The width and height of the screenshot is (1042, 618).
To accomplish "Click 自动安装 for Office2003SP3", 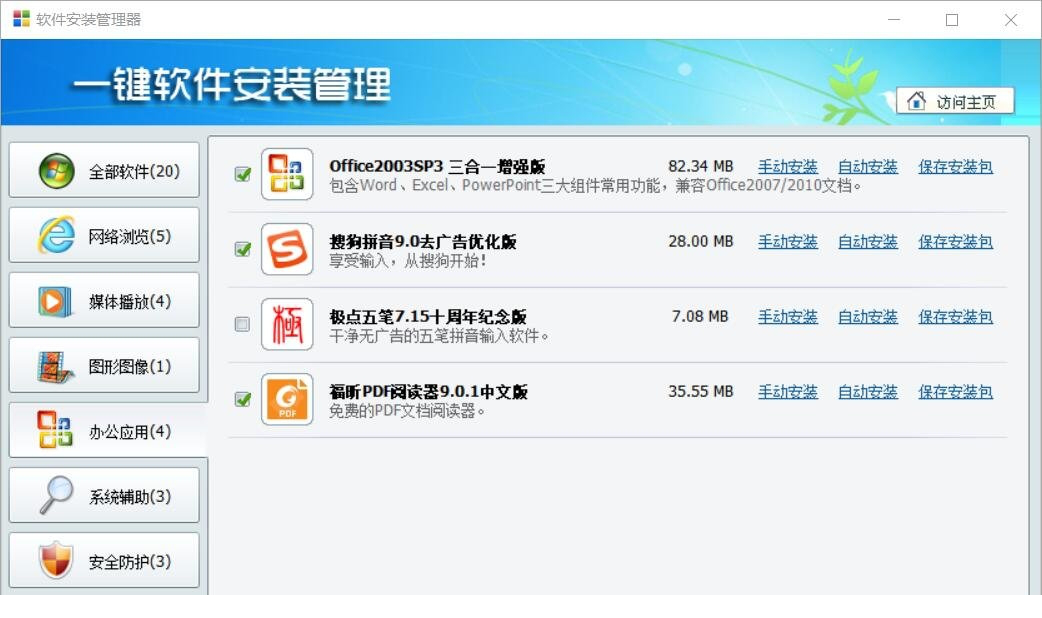I will tap(867, 167).
